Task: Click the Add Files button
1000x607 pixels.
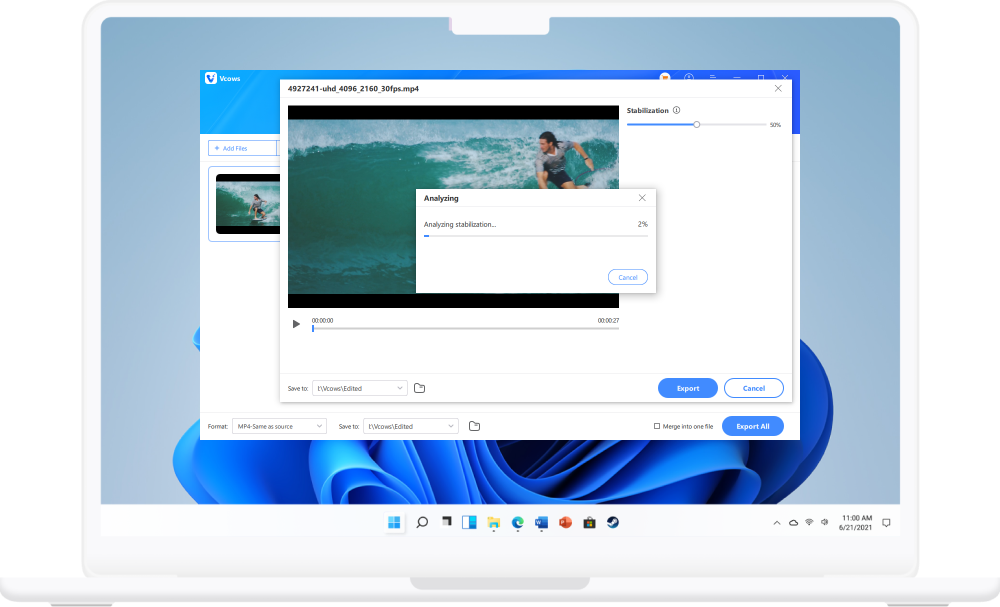Action: click(x=242, y=148)
